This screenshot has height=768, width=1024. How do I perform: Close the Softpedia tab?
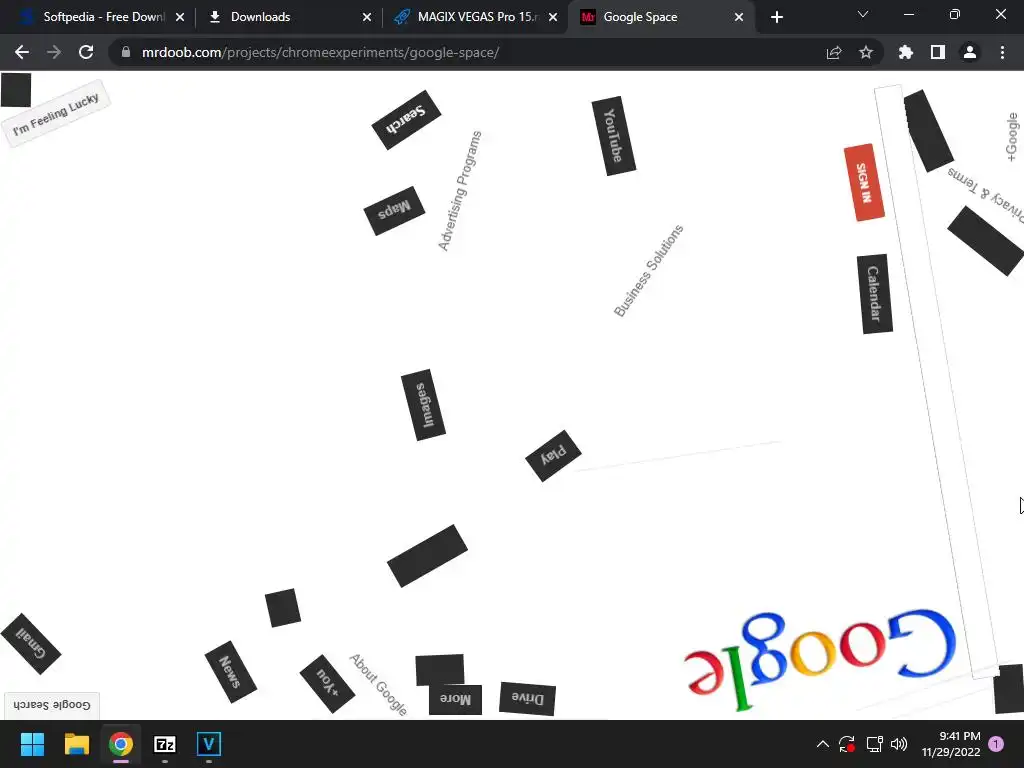(x=180, y=17)
